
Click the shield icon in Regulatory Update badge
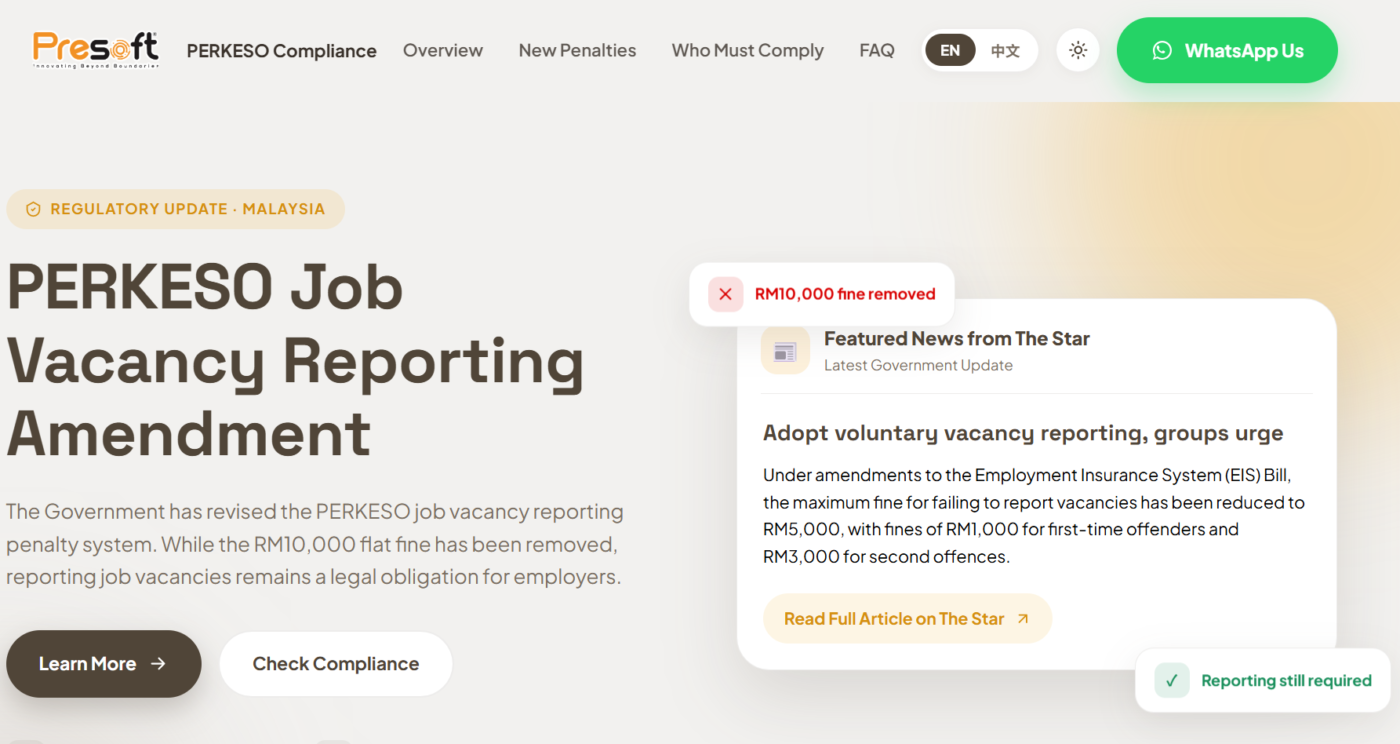(x=33, y=209)
